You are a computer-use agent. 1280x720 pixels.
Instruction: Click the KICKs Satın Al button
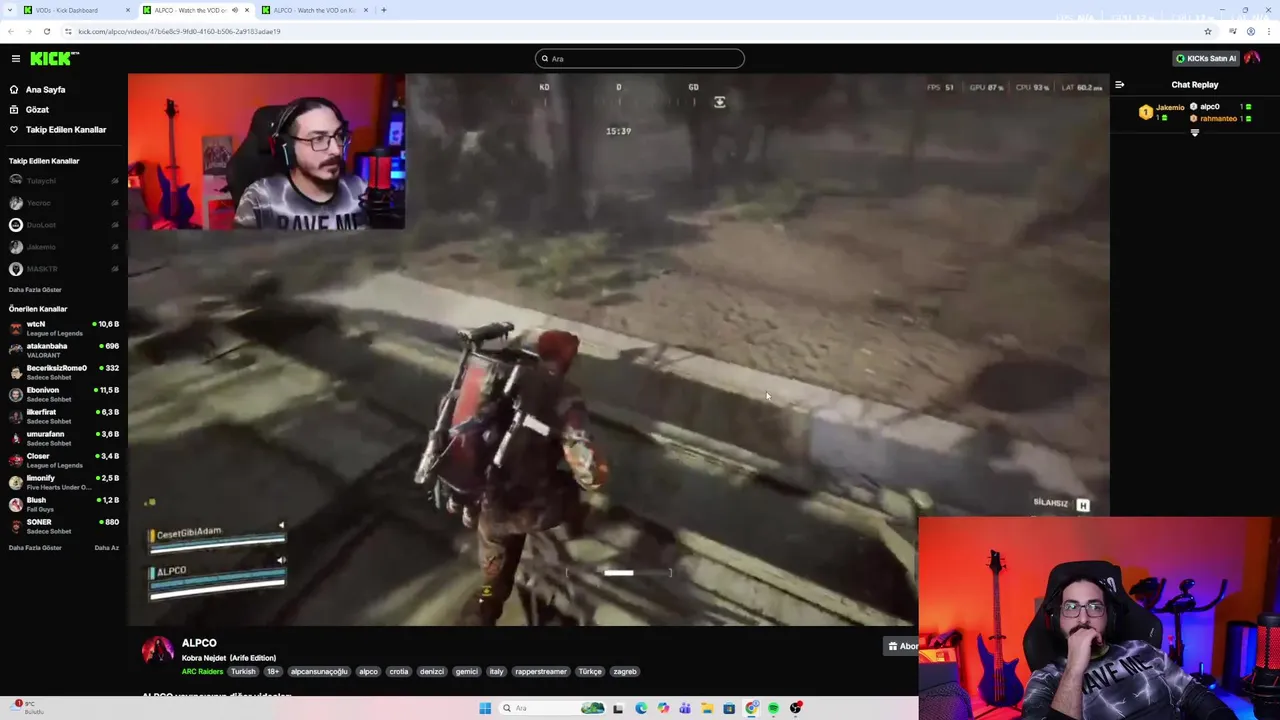[1205, 58]
